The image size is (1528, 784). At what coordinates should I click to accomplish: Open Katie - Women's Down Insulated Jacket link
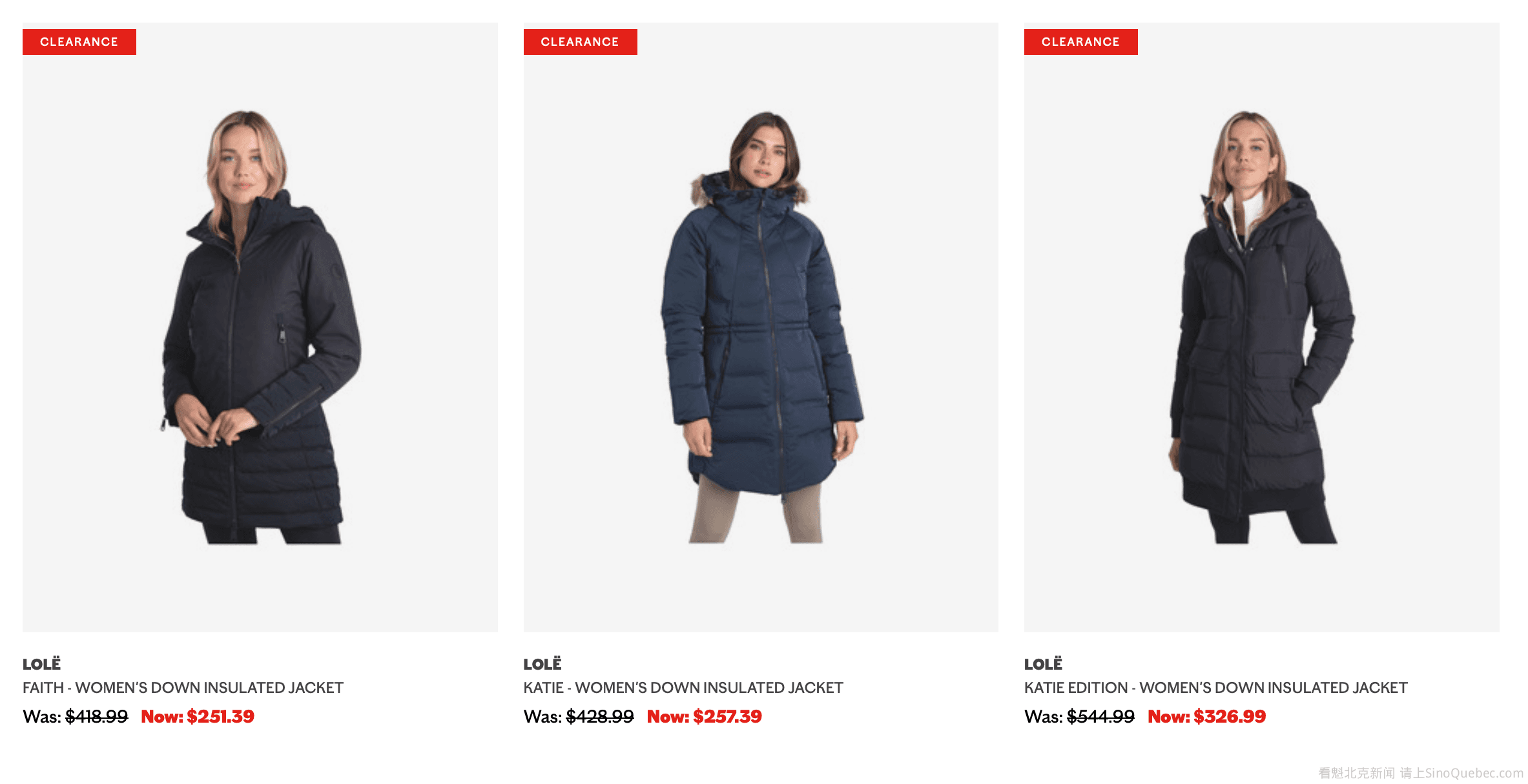coord(683,688)
